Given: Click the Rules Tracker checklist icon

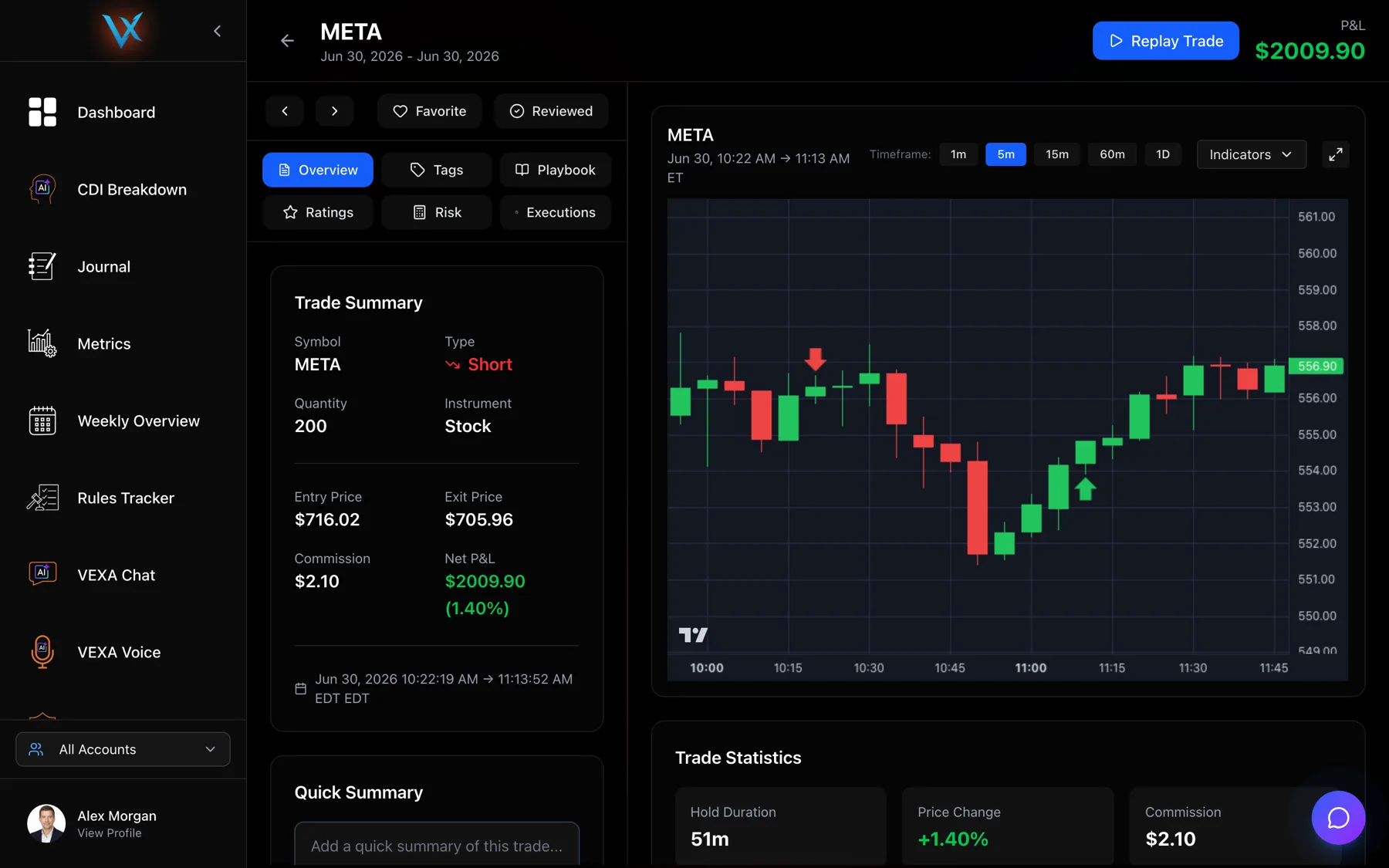Looking at the screenshot, I should pos(42,498).
